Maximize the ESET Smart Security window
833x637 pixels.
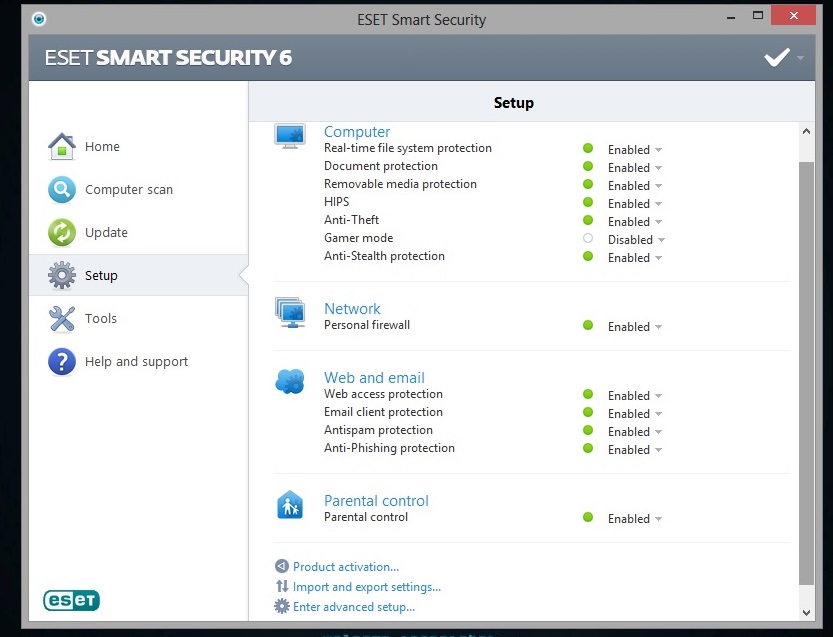point(758,15)
